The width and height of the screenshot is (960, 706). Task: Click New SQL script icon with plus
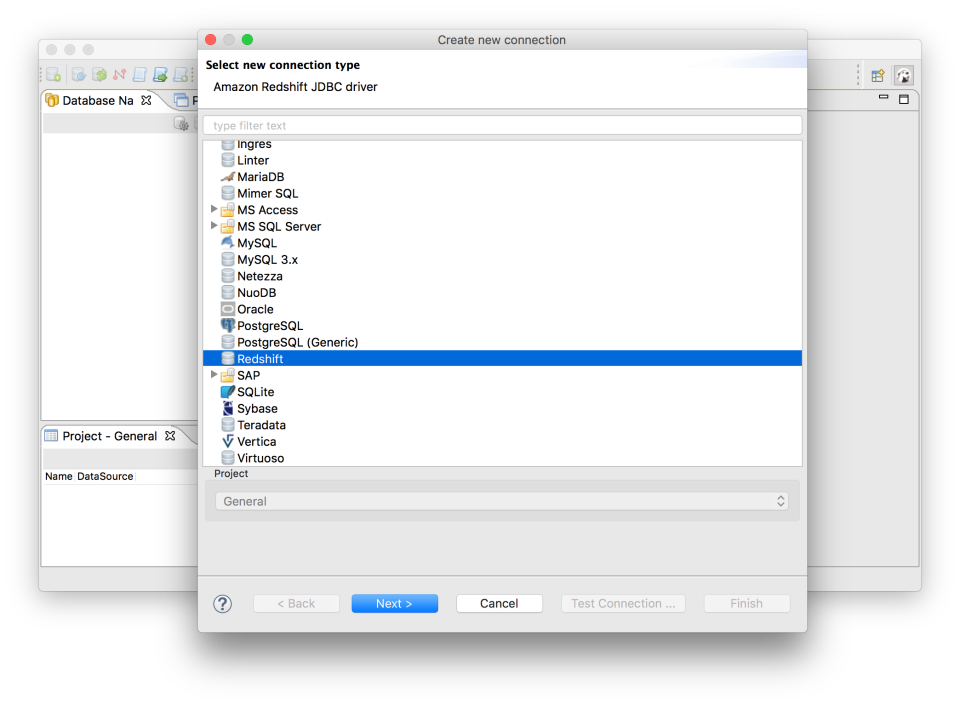tap(181, 75)
